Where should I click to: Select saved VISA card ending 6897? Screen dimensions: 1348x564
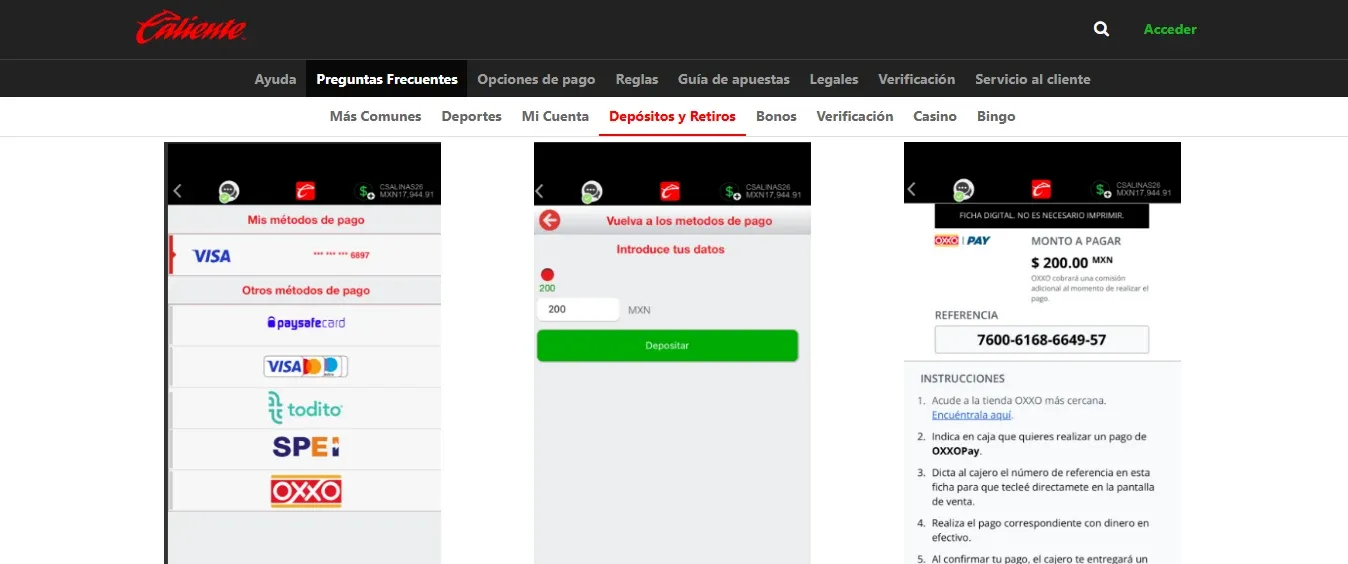point(305,255)
